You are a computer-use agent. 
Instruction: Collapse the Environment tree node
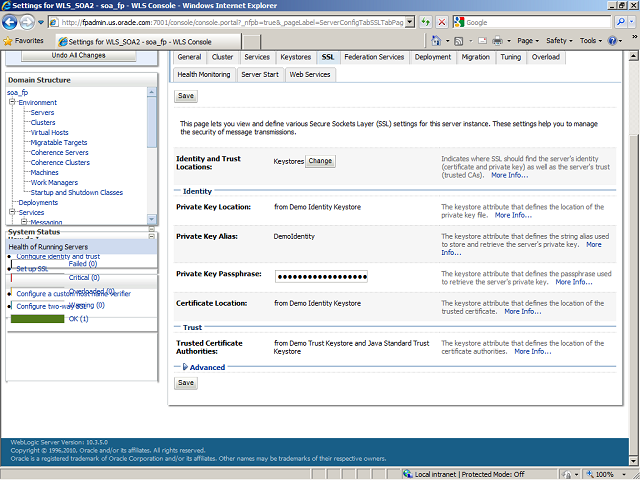(x=11, y=102)
